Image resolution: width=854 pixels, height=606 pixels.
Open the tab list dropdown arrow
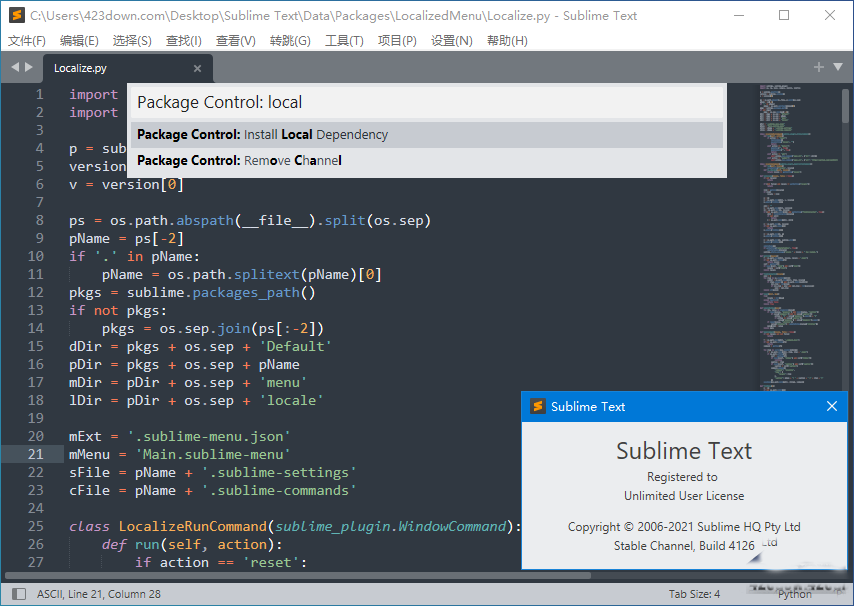pos(838,67)
